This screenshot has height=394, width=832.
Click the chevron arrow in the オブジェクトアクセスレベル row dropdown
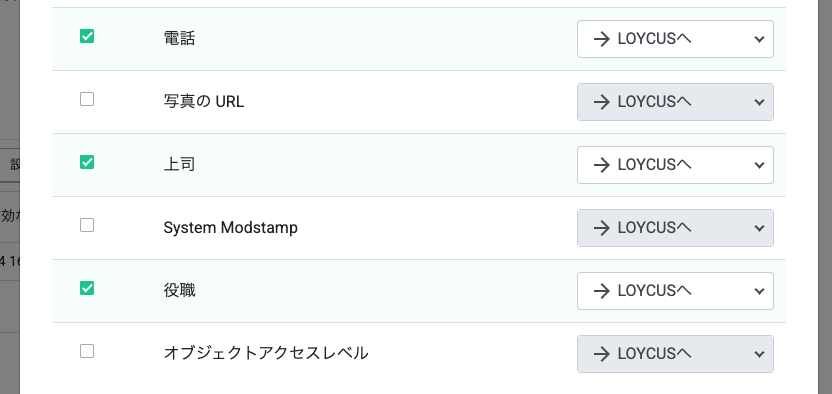coord(759,354)
